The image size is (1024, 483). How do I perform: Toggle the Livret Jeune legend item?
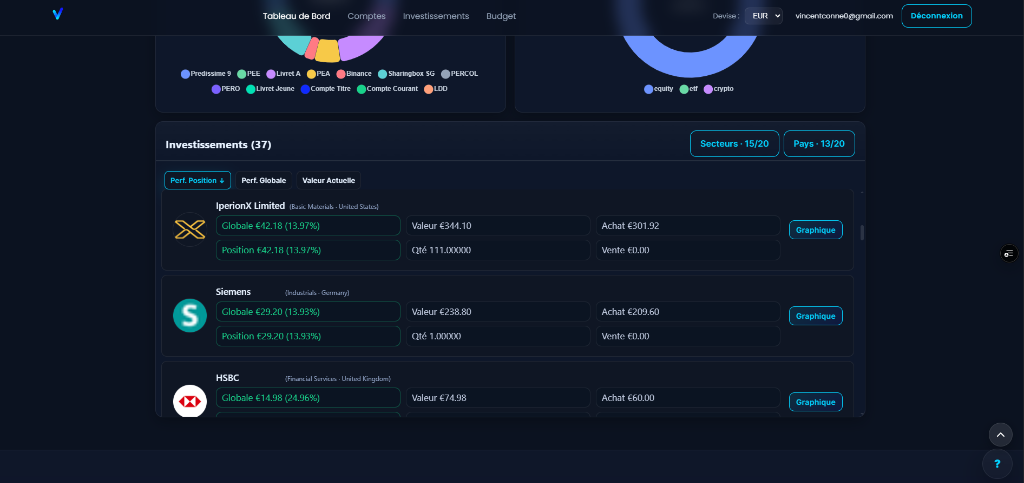(x=270, y=89)
